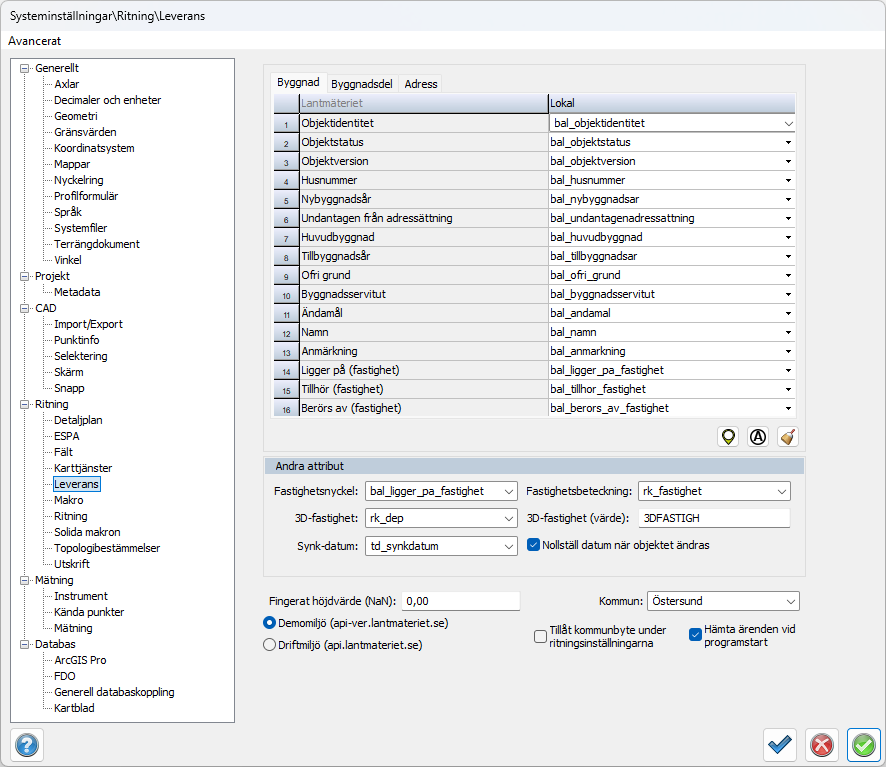Open the Fastighetsnyckel dropdown
Viewport: 886px width, 767px height.
point(441,491)
